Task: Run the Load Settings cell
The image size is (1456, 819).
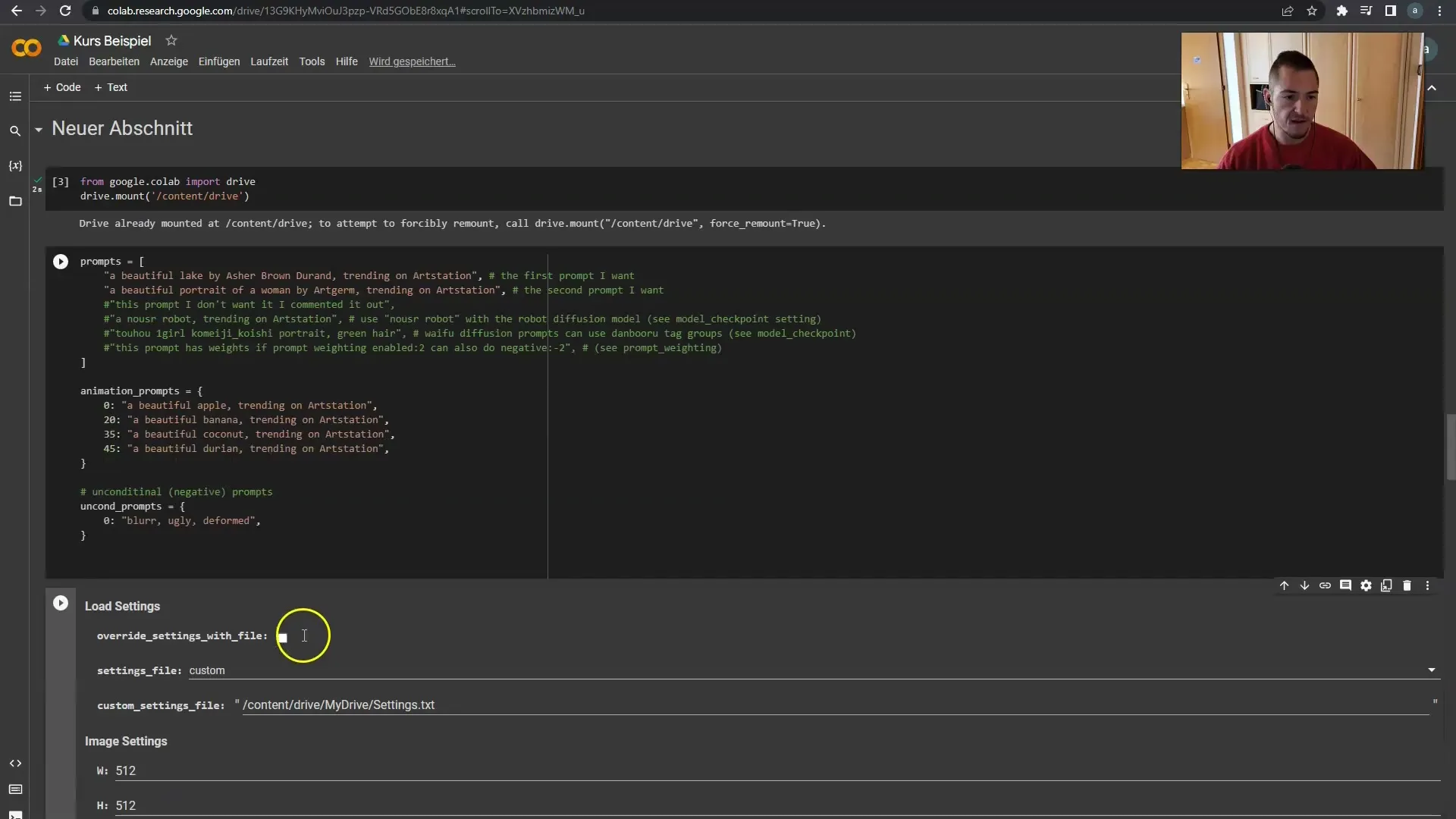Action: 61,603
